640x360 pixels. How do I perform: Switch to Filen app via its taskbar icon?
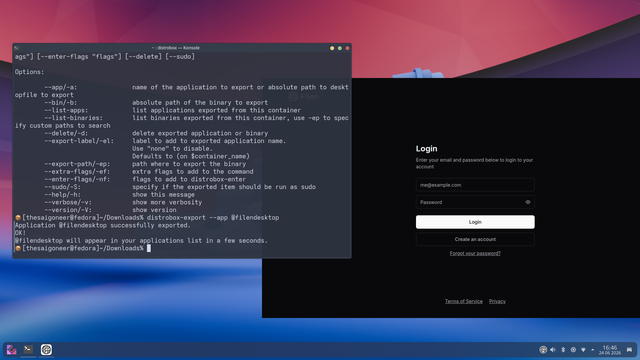(x=46, y=350)
